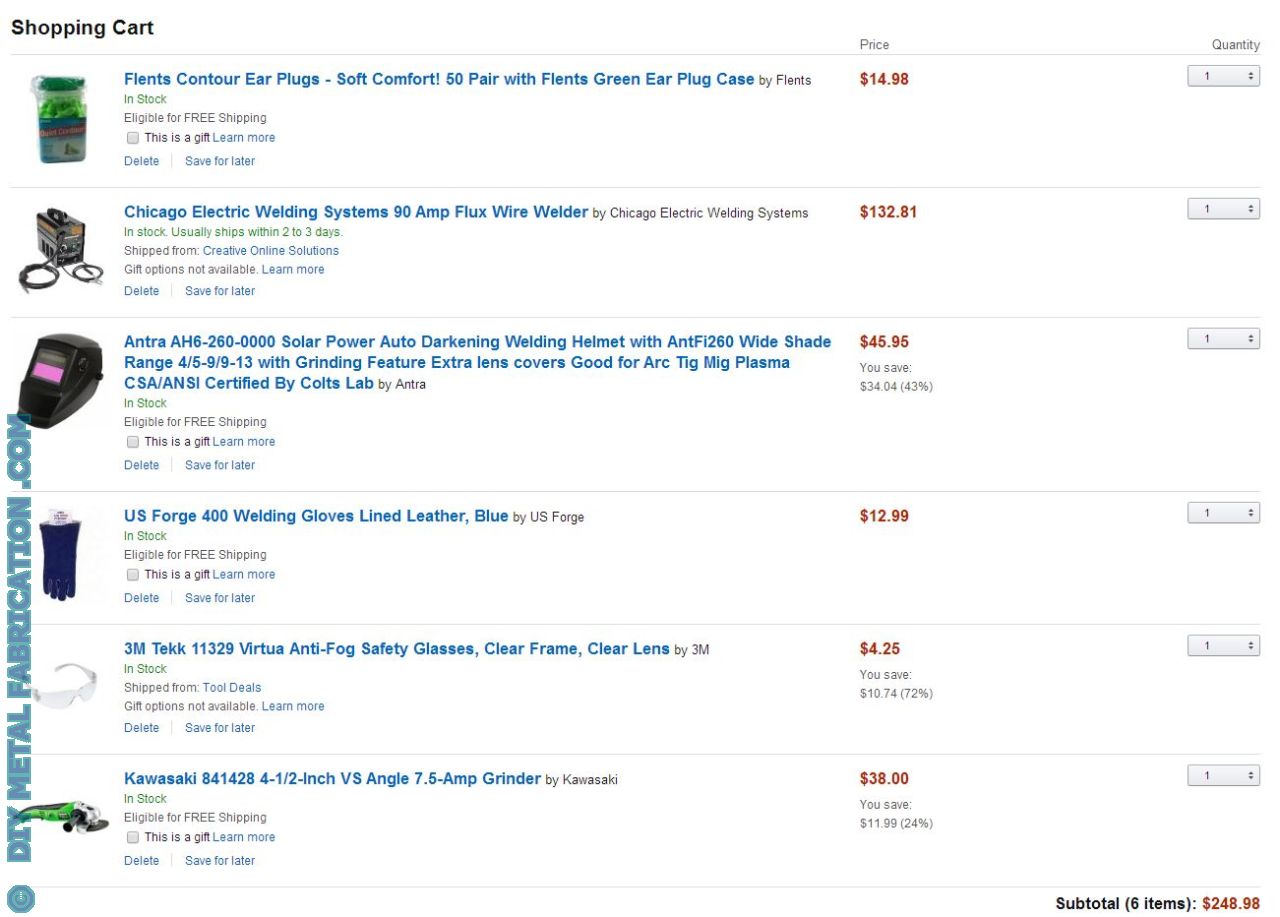Screen dimensions: 1280x917
Task: Click the Quantity column header
Action: pos(1236,45)
